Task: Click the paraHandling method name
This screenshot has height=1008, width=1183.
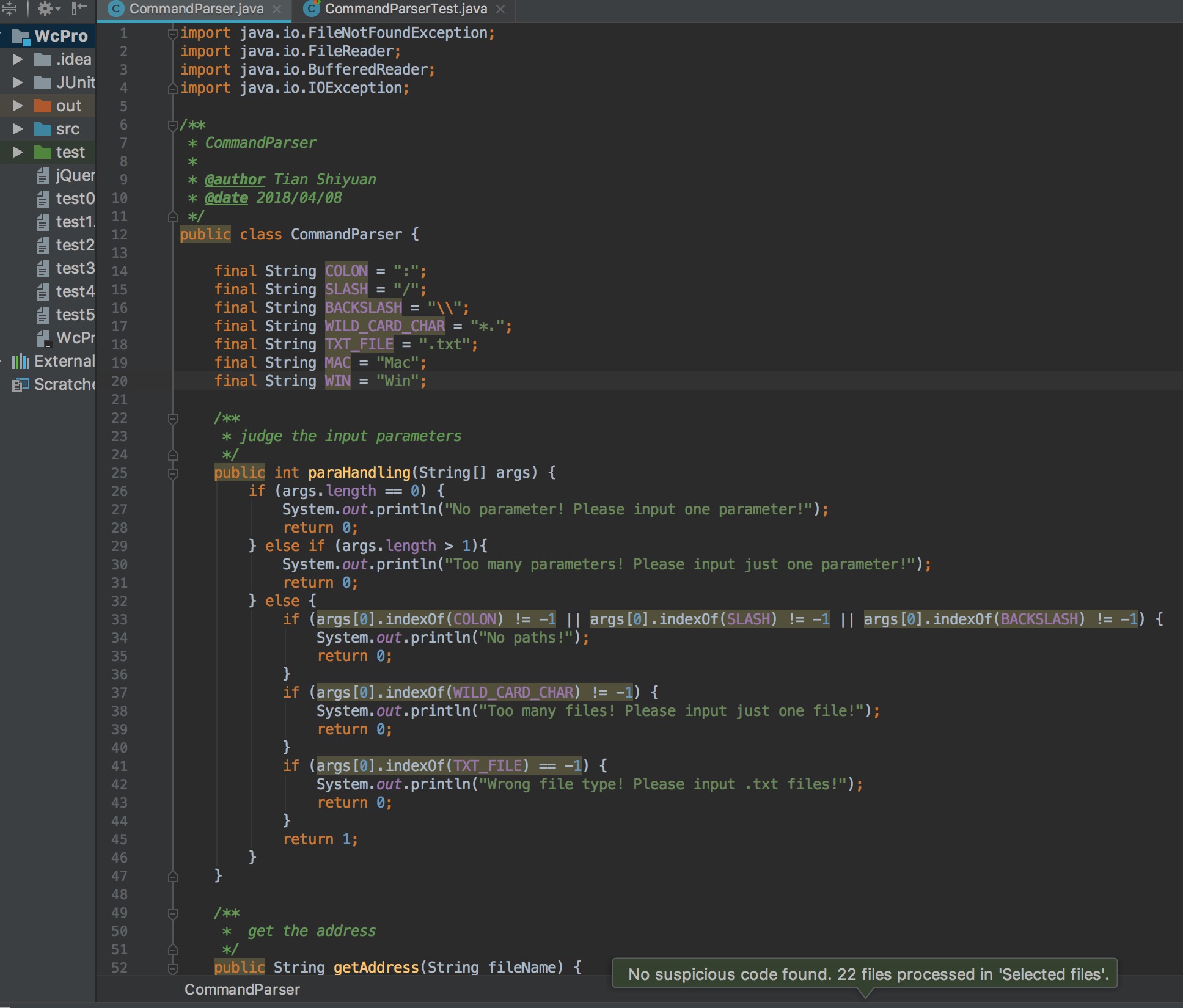Action: (x=359, y=473)
